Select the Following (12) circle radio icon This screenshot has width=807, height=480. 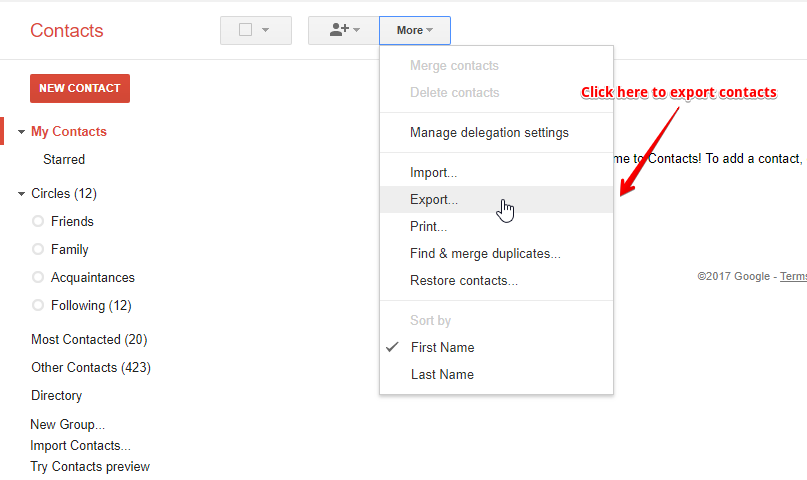pyautogui.click(x=38, y=305)
